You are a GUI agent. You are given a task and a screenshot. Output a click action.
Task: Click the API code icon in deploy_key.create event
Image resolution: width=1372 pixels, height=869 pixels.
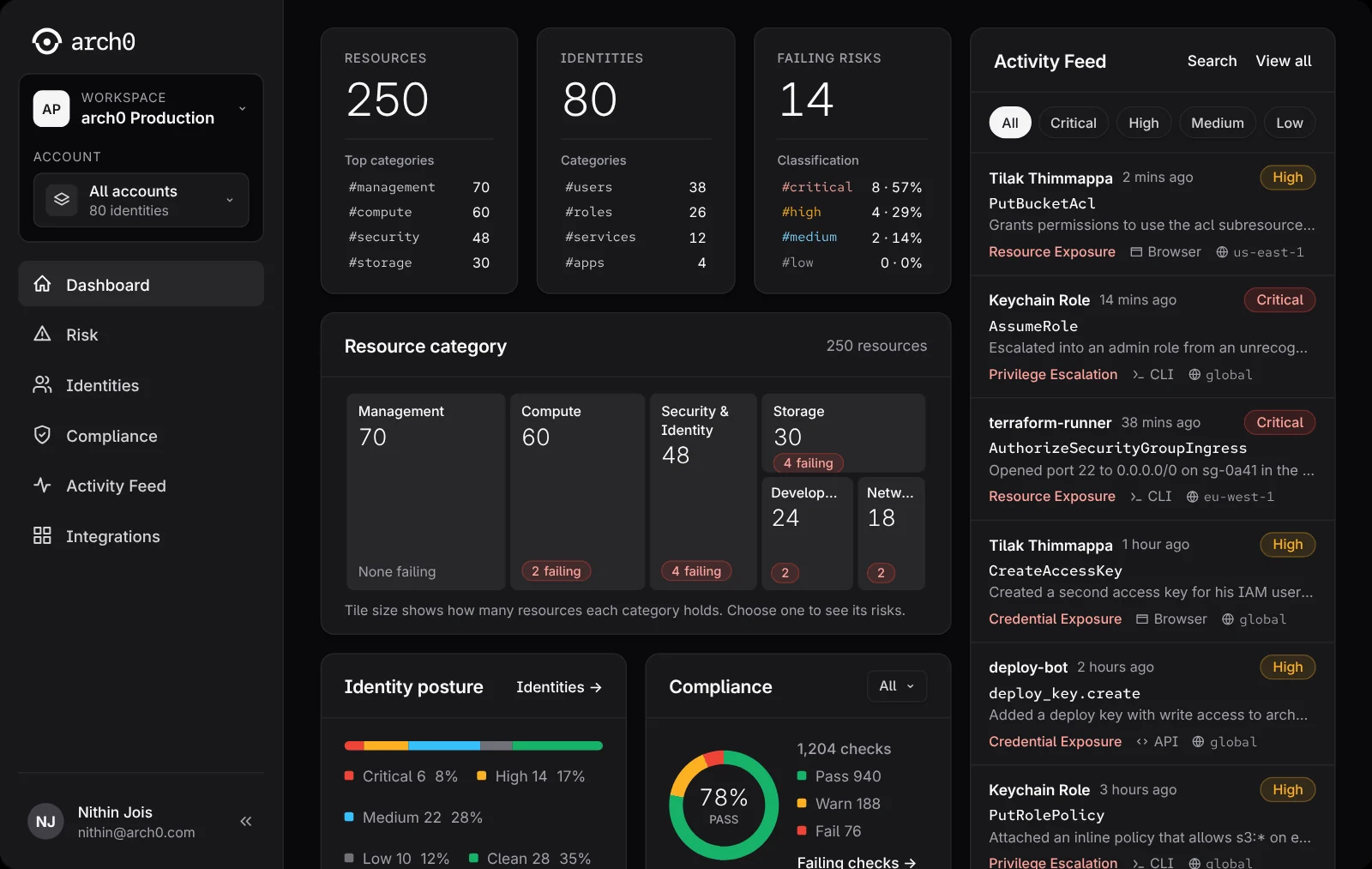pos(1142,742)
